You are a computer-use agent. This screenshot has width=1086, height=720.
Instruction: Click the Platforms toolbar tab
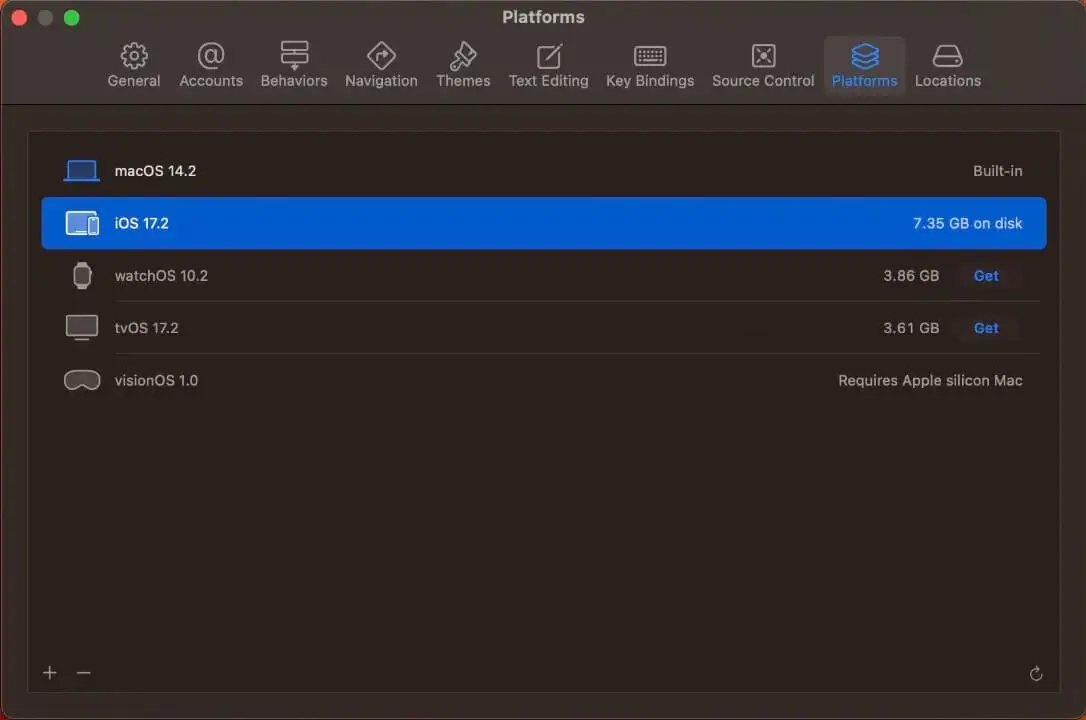pyautogui.click(x=864, y=66)
